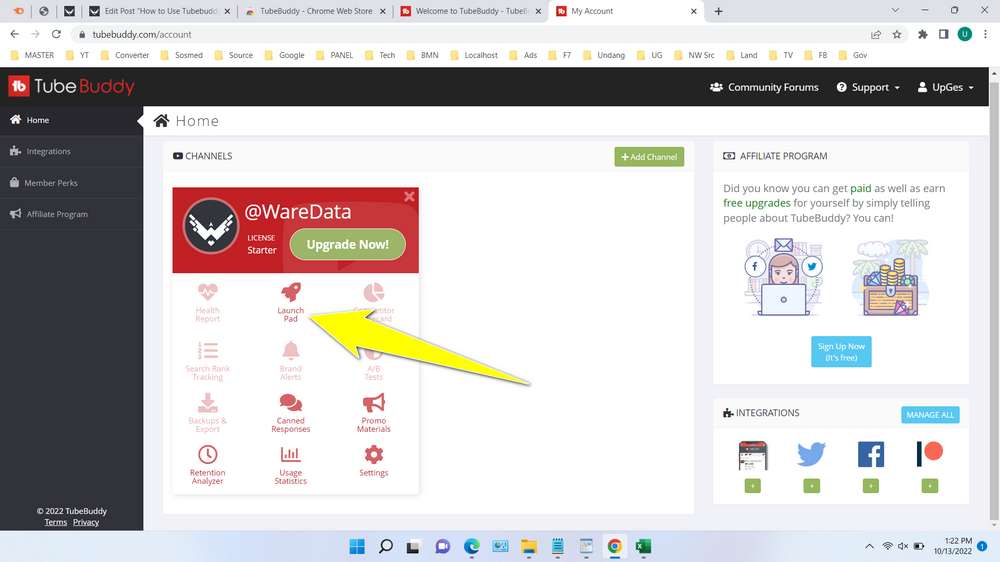Remove the @WareData channel card
Screen dimensions: 1000x562
[409, 196]
